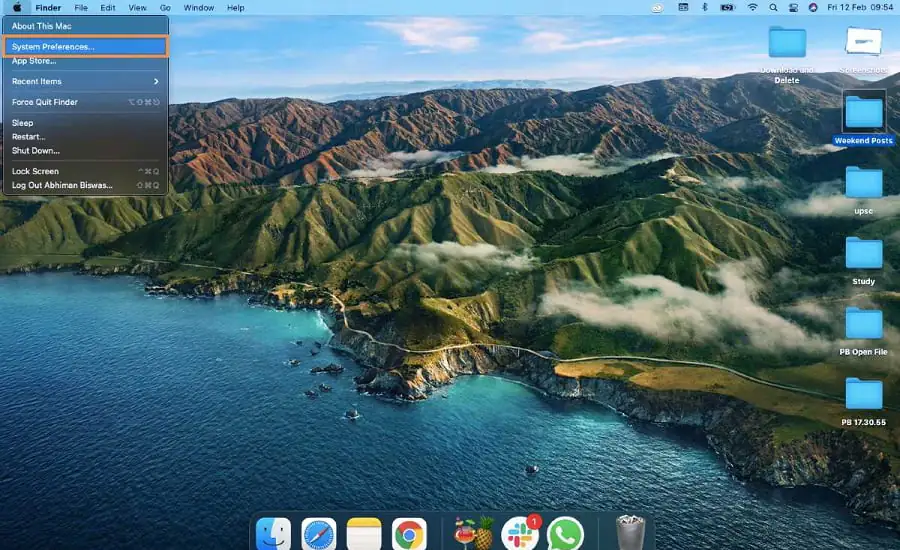Open the View menu in menu bar

[x=137, y=8]
